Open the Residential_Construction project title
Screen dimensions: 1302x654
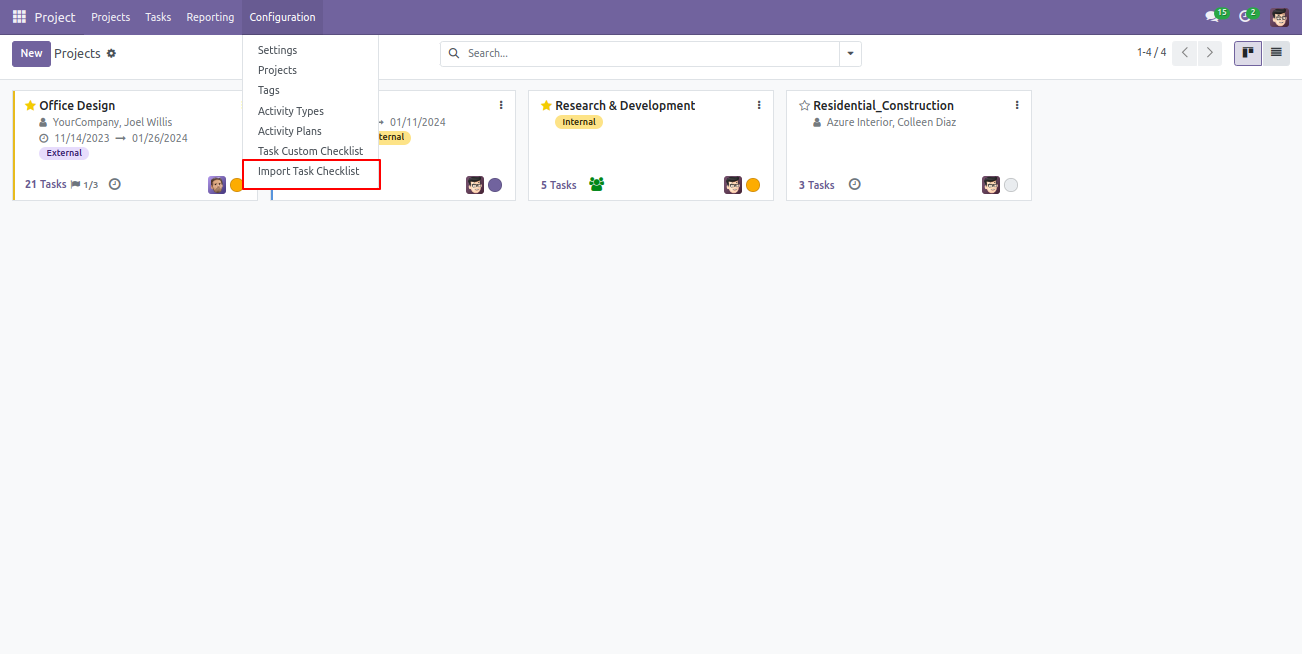(x=883, y=105)
